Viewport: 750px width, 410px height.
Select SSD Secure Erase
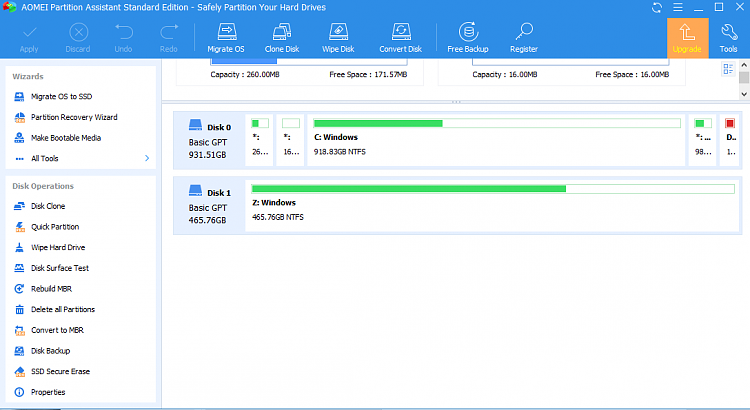click(x=52, y=371)
